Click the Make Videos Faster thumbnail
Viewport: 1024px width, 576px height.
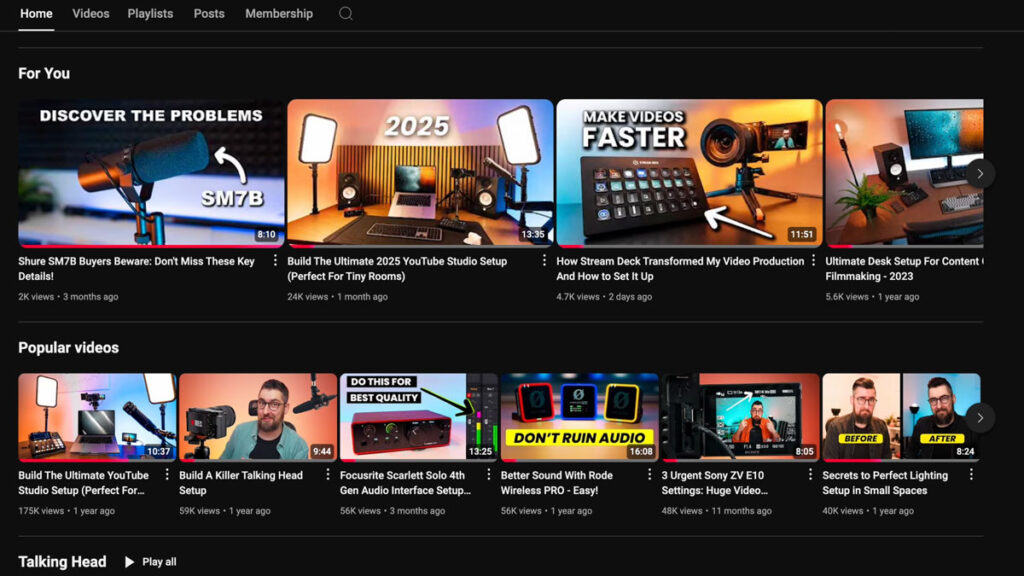point(689,173)
